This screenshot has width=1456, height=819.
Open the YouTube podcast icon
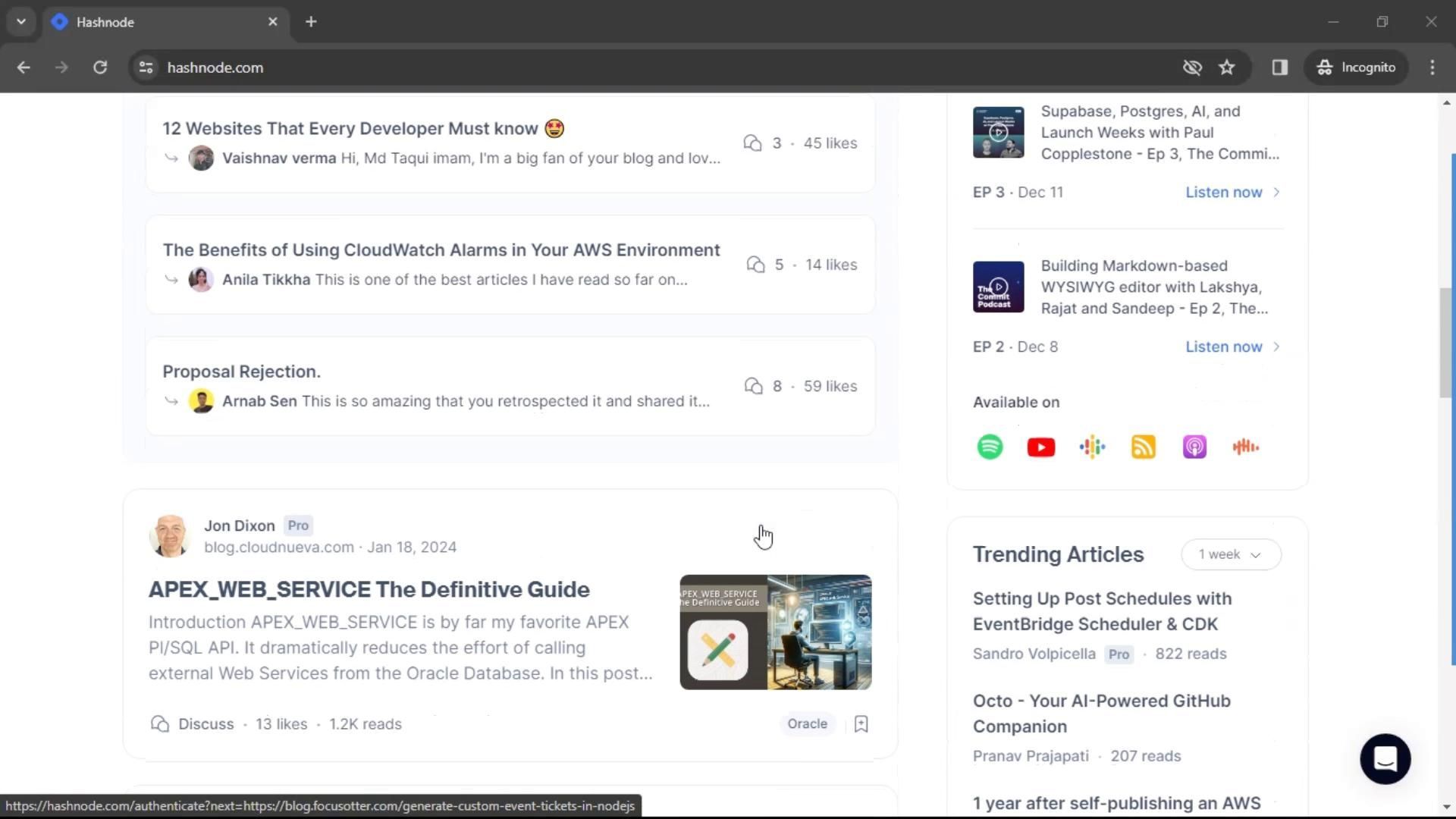coord(1040,447)
